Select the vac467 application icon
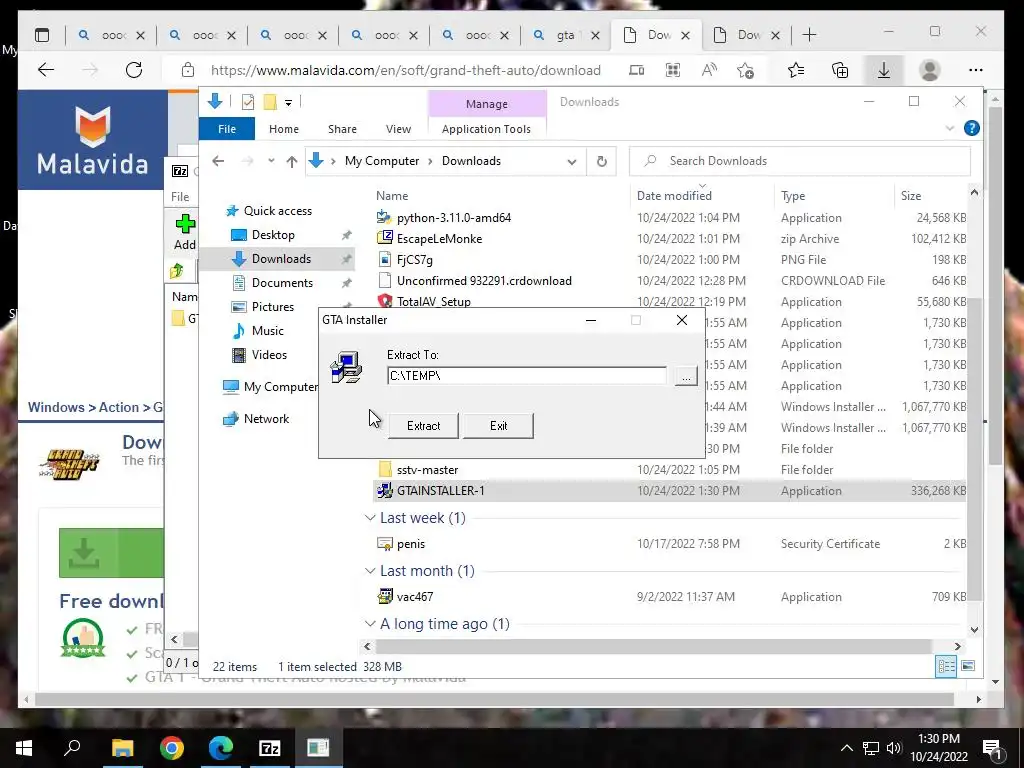The width and height of the screenshot is (1024, 768). (385, 596)
